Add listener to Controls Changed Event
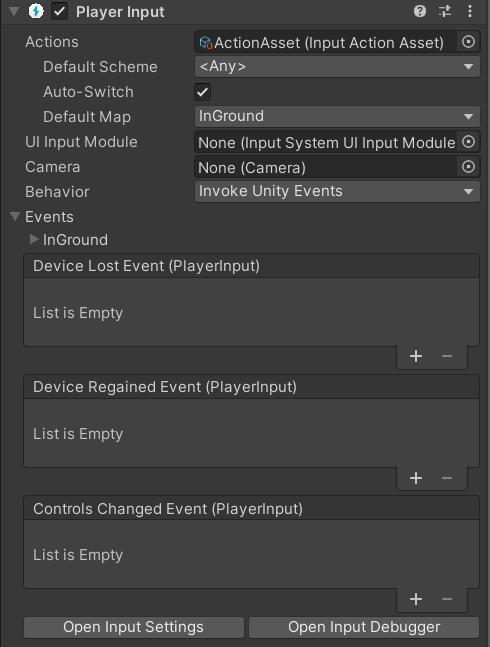Viewport: 490px width, 647px height. [416, 599]
